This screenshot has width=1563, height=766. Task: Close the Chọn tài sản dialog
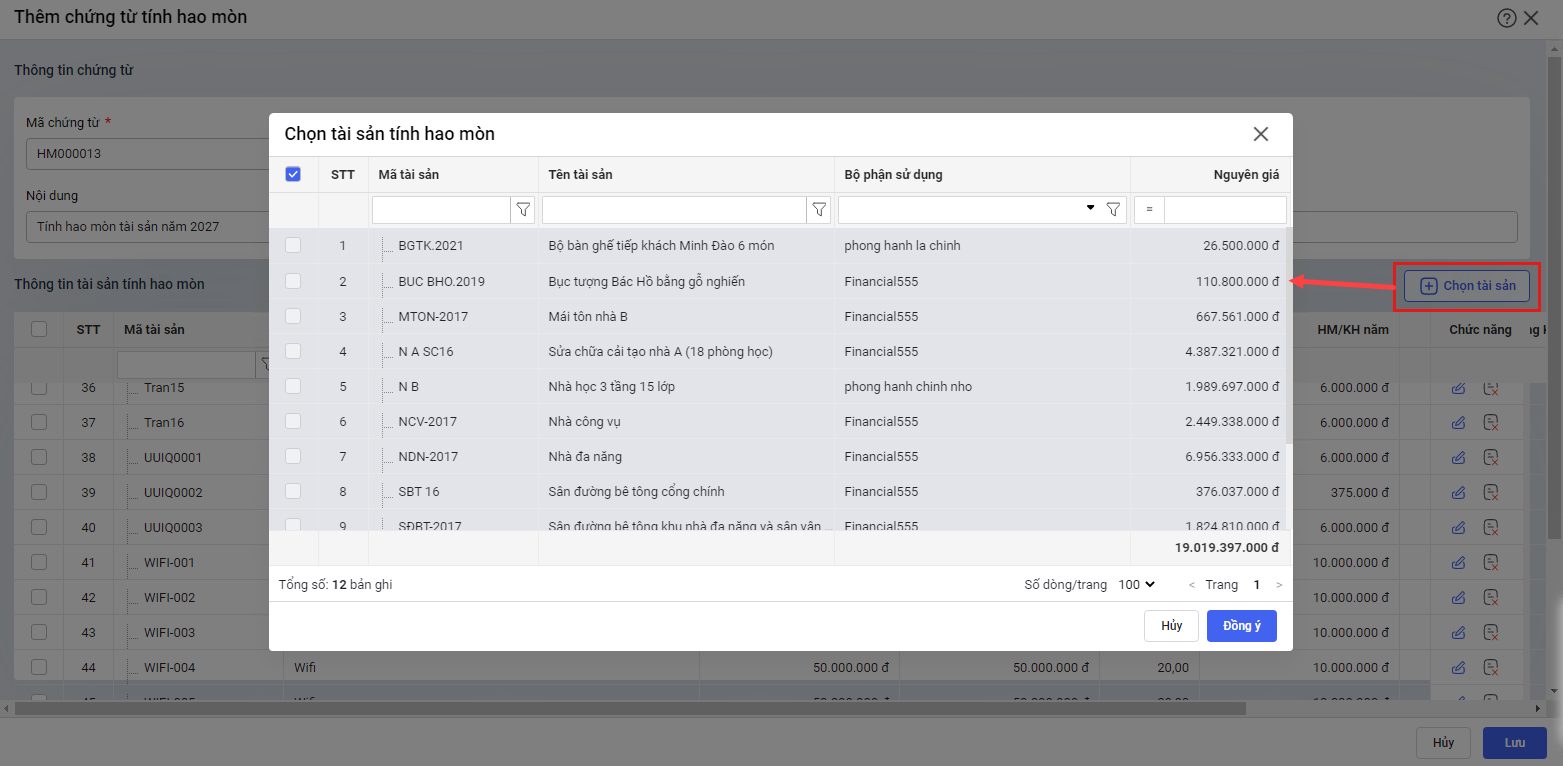click(x=1261, y=134)
